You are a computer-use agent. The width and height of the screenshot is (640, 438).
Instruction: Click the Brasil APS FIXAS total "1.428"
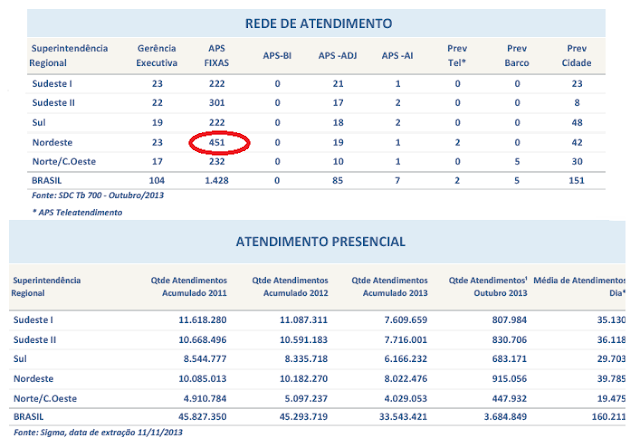coord(217,180)
